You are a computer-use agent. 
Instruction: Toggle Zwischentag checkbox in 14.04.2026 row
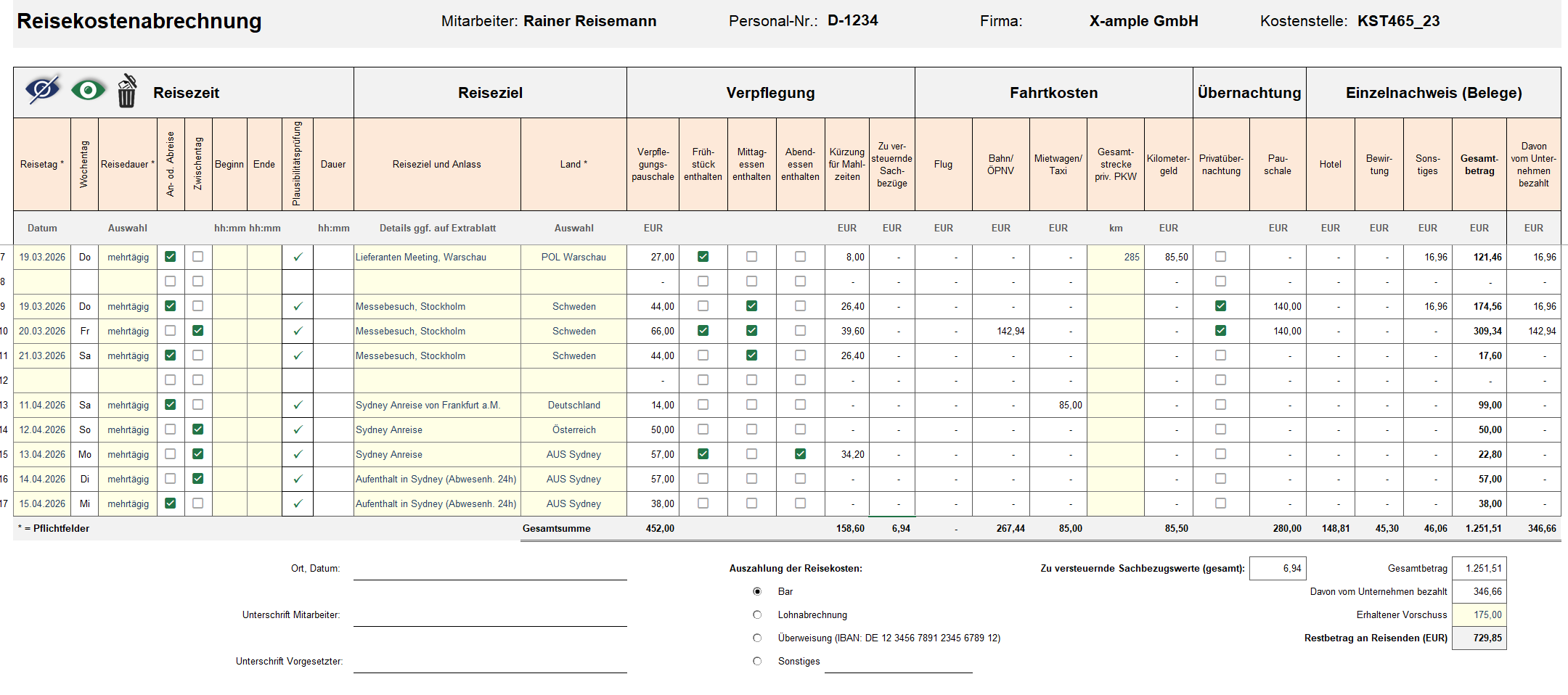click(197, 479)
